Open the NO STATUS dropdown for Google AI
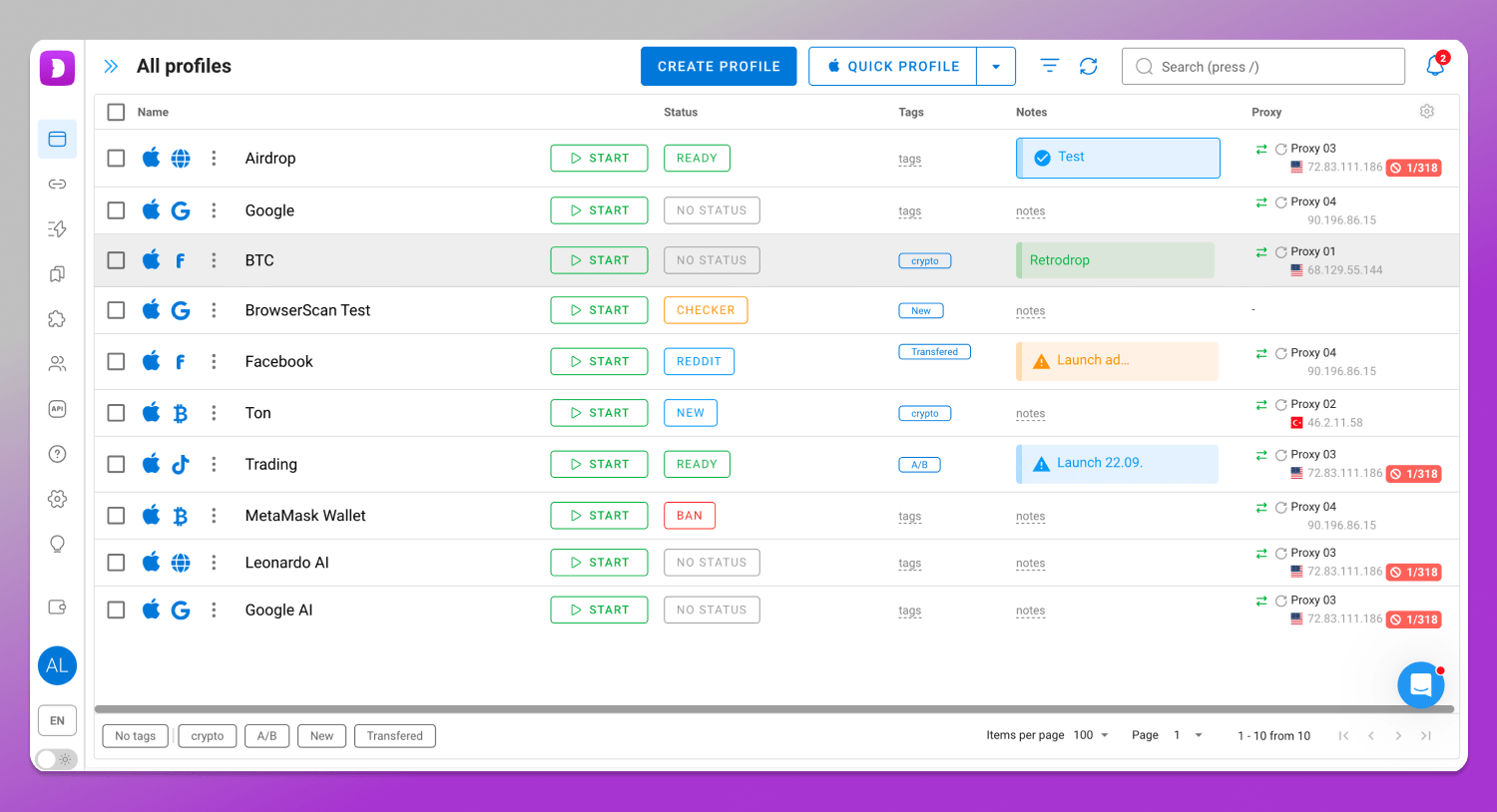Image resolution: width=1497 pixels, height=812 pixels. pos(712,609)
